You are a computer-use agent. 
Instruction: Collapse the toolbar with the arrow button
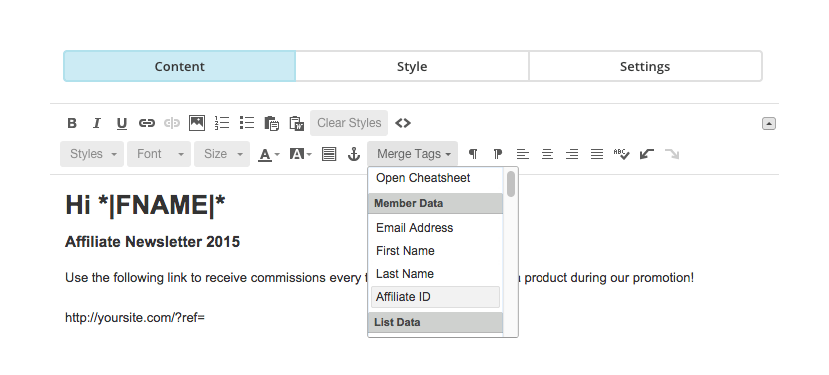[768, 123]
